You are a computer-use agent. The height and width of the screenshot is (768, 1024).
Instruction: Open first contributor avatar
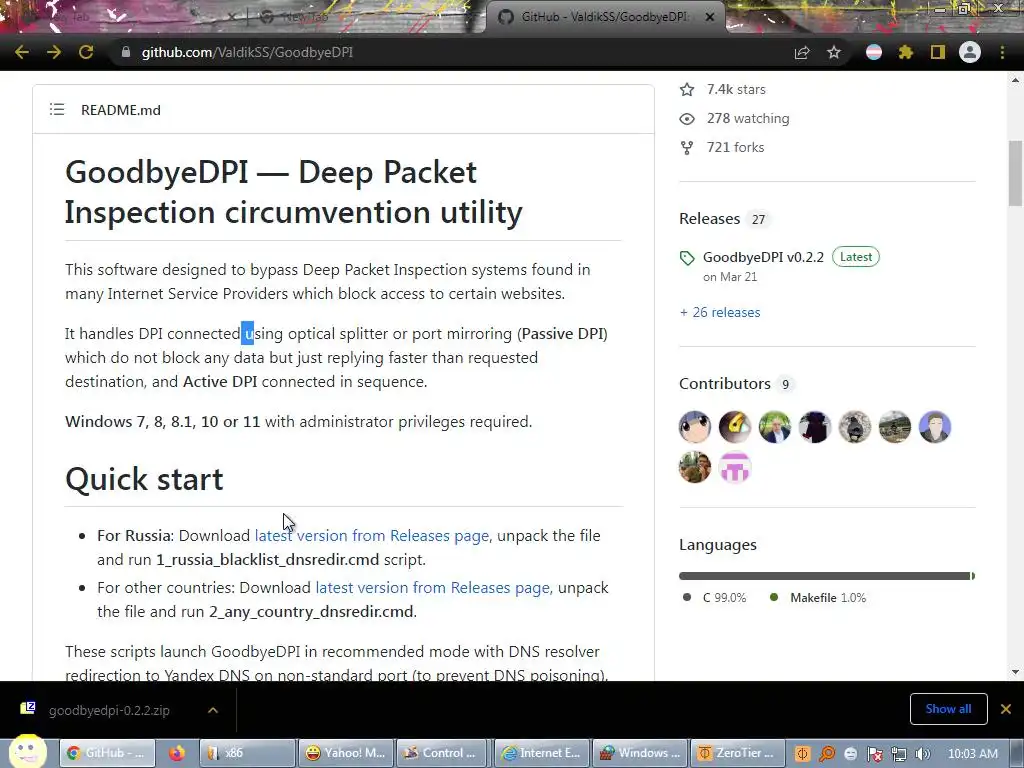point(695,427)
